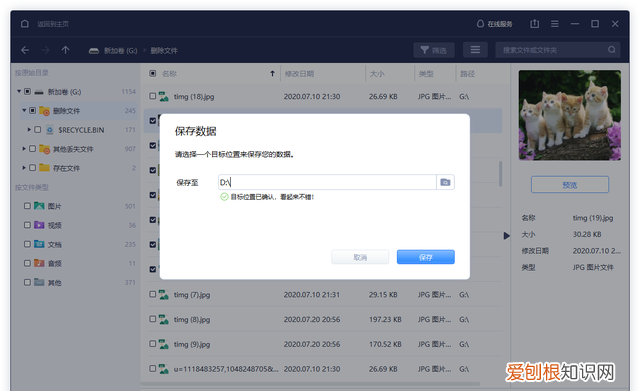Expand the existing files tree node
This screenshot has height=391, width=640.
click(24, 168)
